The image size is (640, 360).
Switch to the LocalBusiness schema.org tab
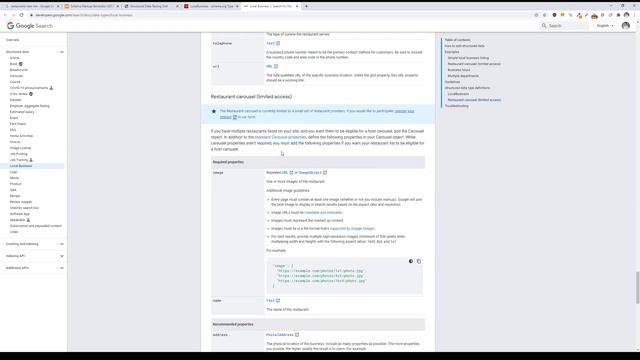211,6
